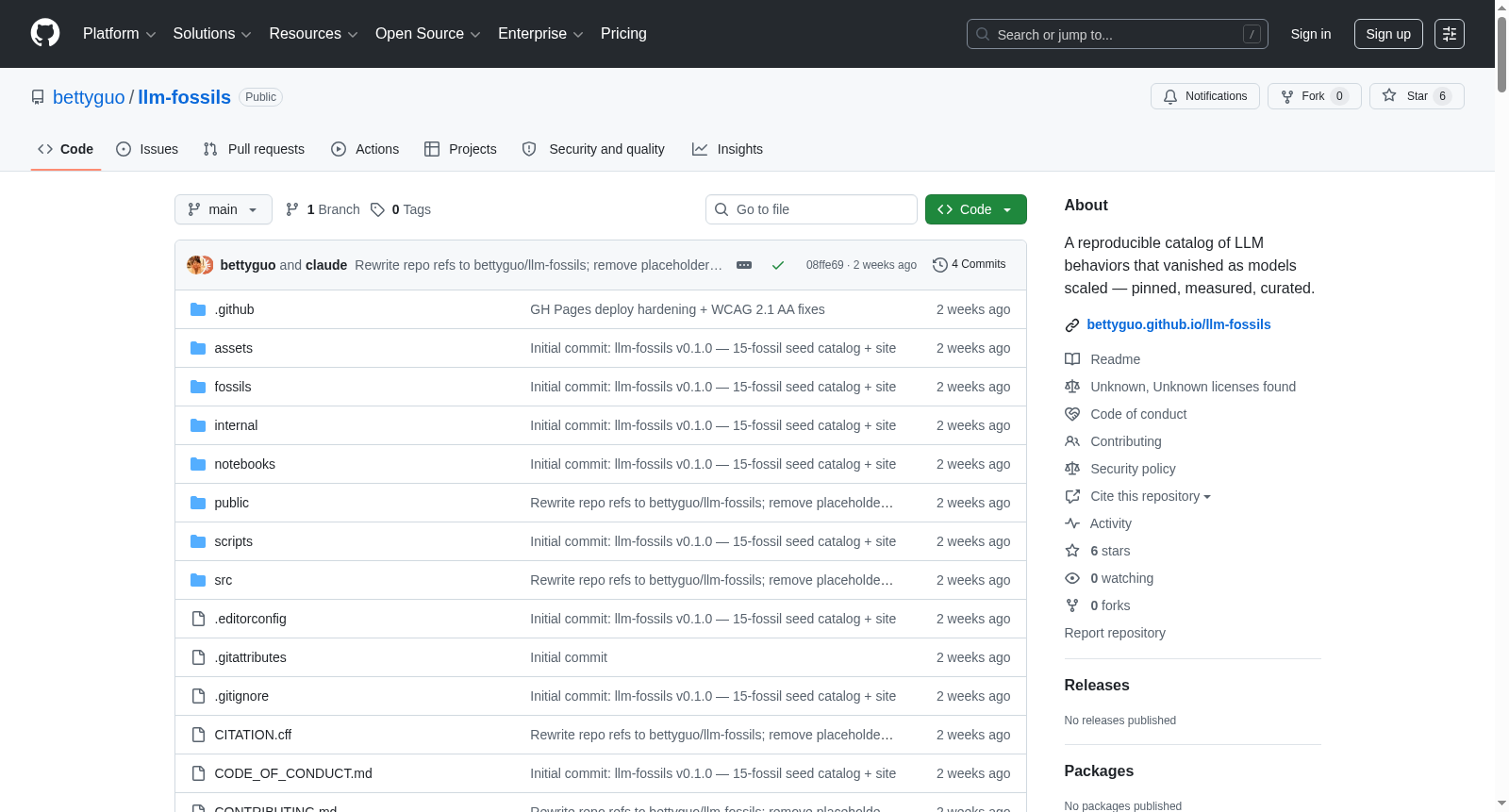Open the Security and quality tab
1509x812 pixels.
[593, 149]
